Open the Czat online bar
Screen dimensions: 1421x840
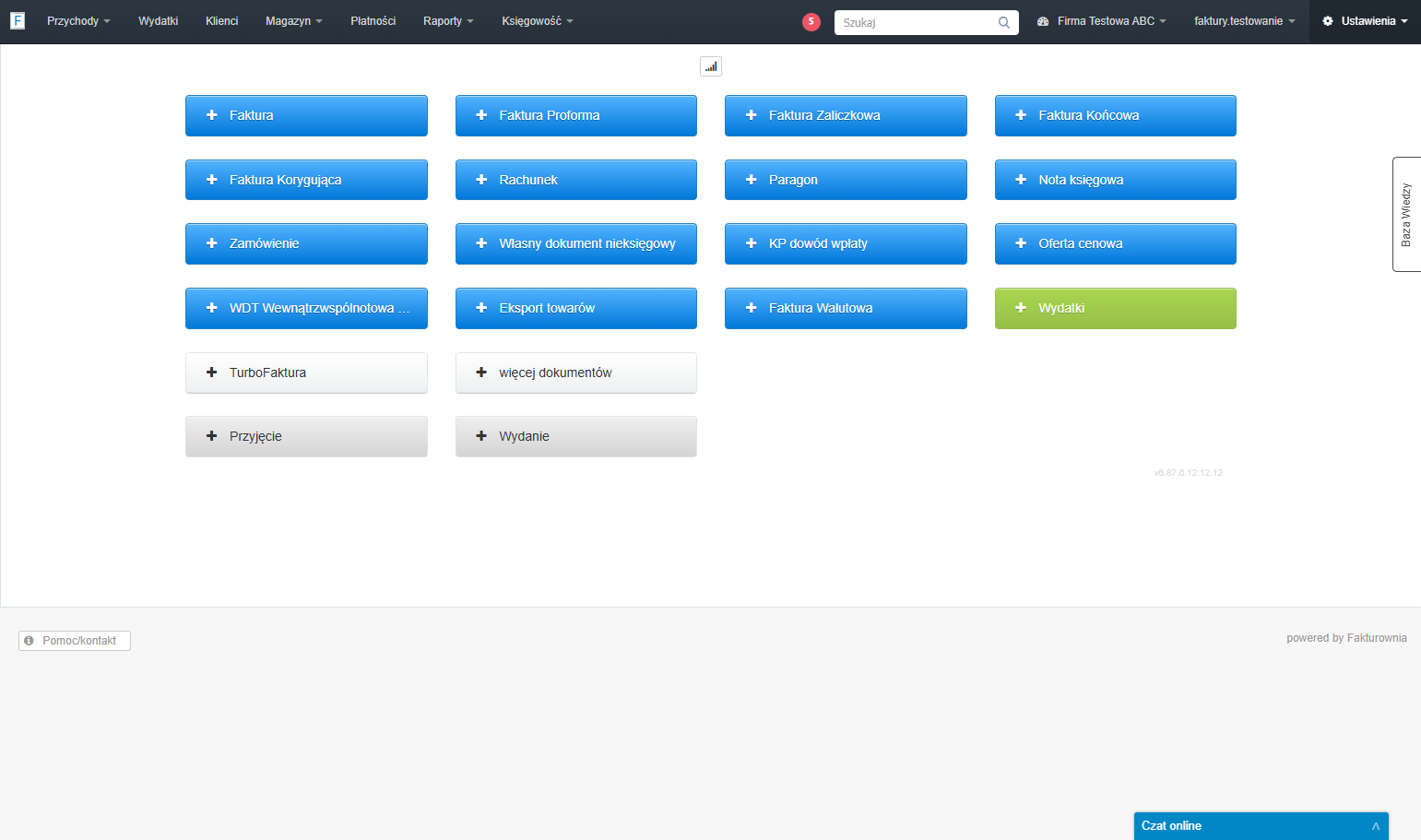tap(1261, 826)
